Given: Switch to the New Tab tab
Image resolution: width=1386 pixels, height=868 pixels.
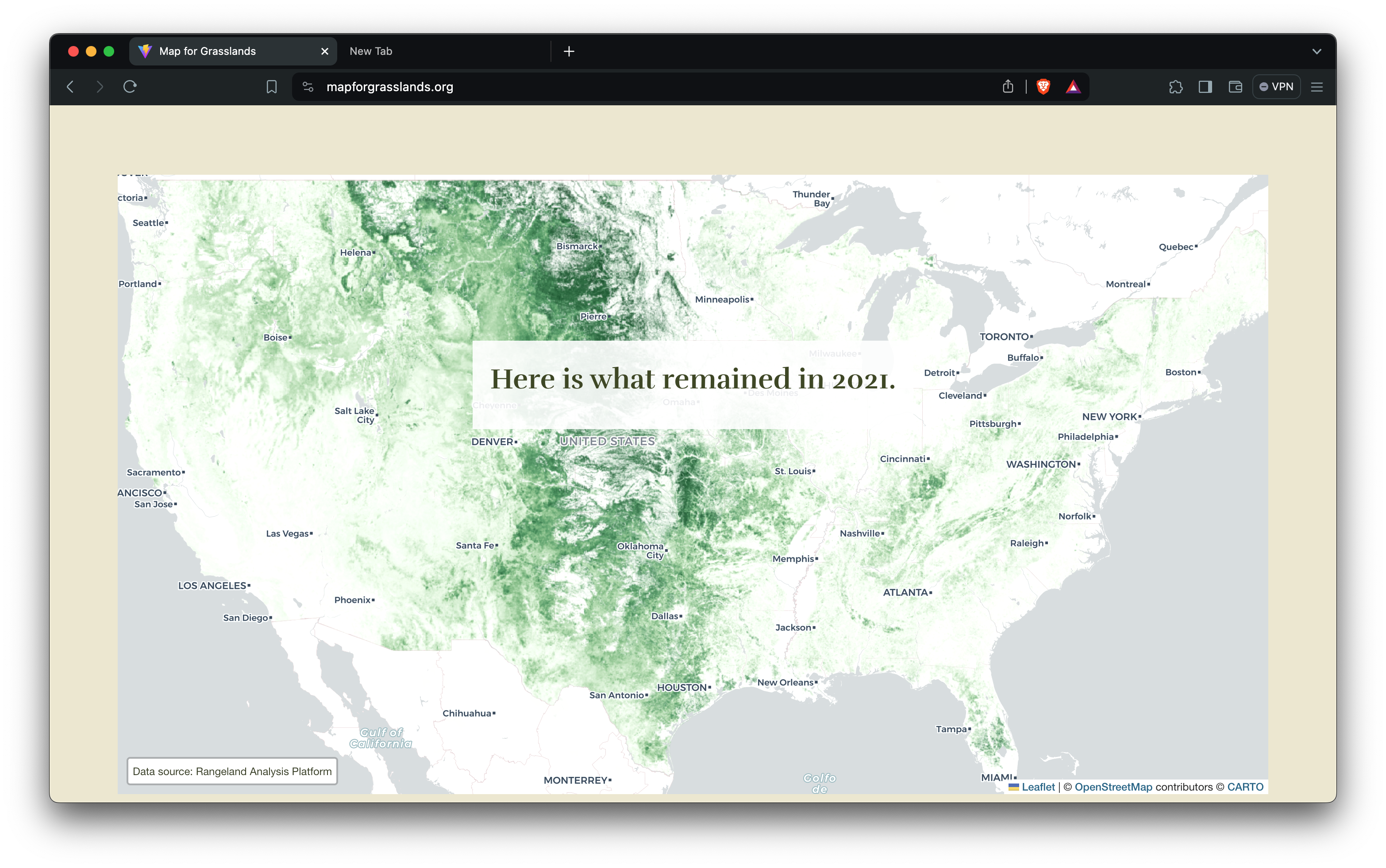Looking at the screenshot, I should click(370, 51).
